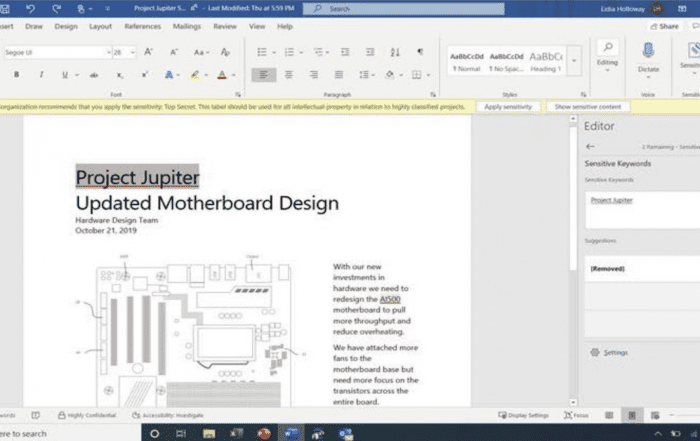Screen dimensions: 700x441
Task: Decrease paragraph indent
Action: [x=345, y=52]
